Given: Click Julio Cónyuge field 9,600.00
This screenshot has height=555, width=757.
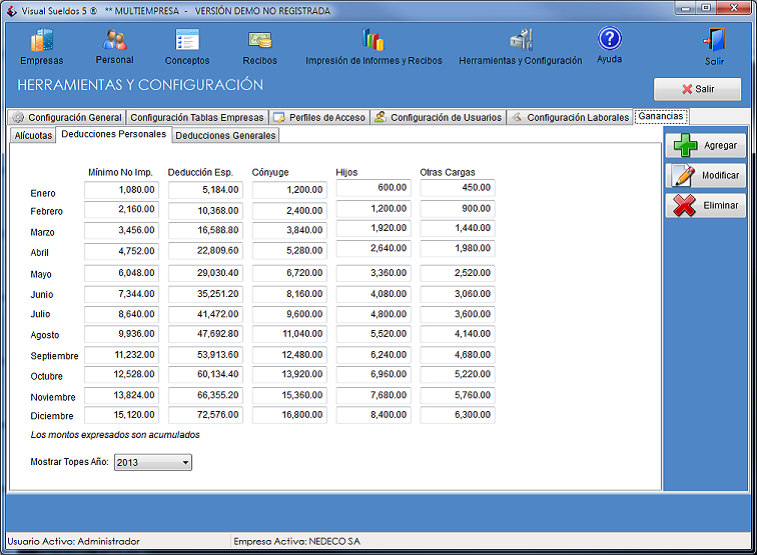Looking at the screenshot, I should tap(289, 314).
